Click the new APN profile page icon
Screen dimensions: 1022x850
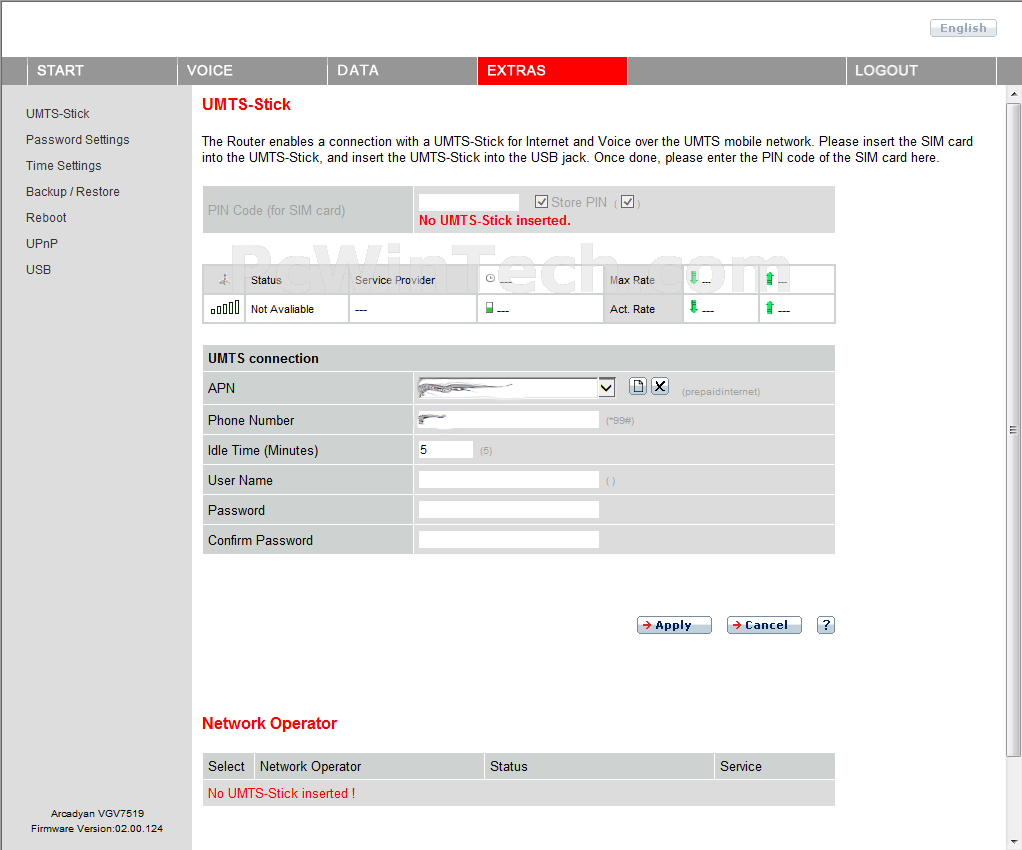[x=637, y=387]
